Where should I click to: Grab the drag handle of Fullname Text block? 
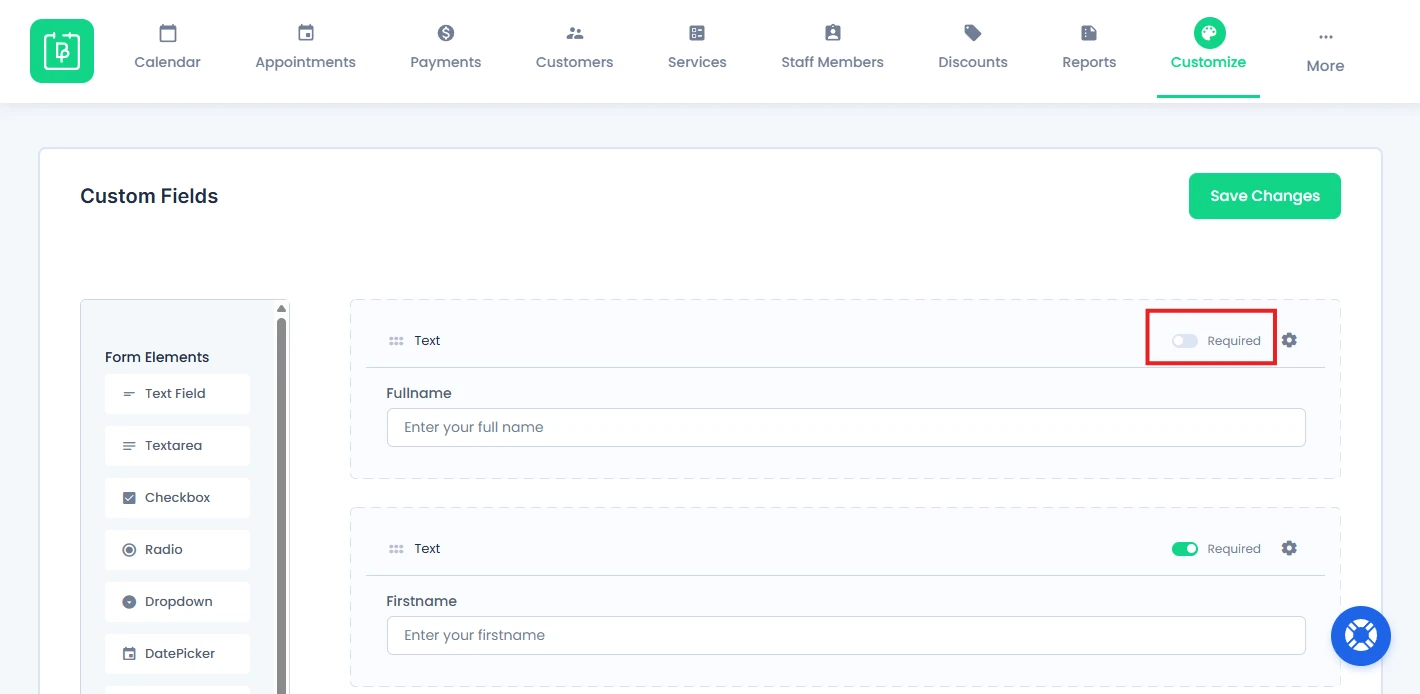coord(396,341)
